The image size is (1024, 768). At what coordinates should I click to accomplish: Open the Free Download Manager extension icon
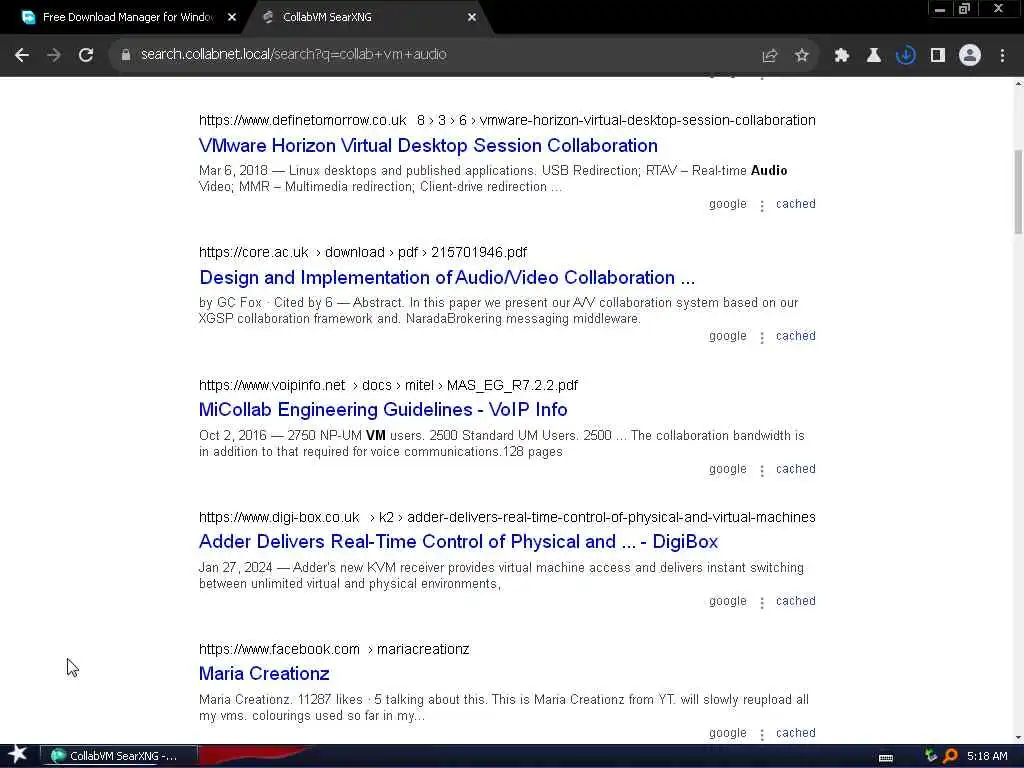905,56
